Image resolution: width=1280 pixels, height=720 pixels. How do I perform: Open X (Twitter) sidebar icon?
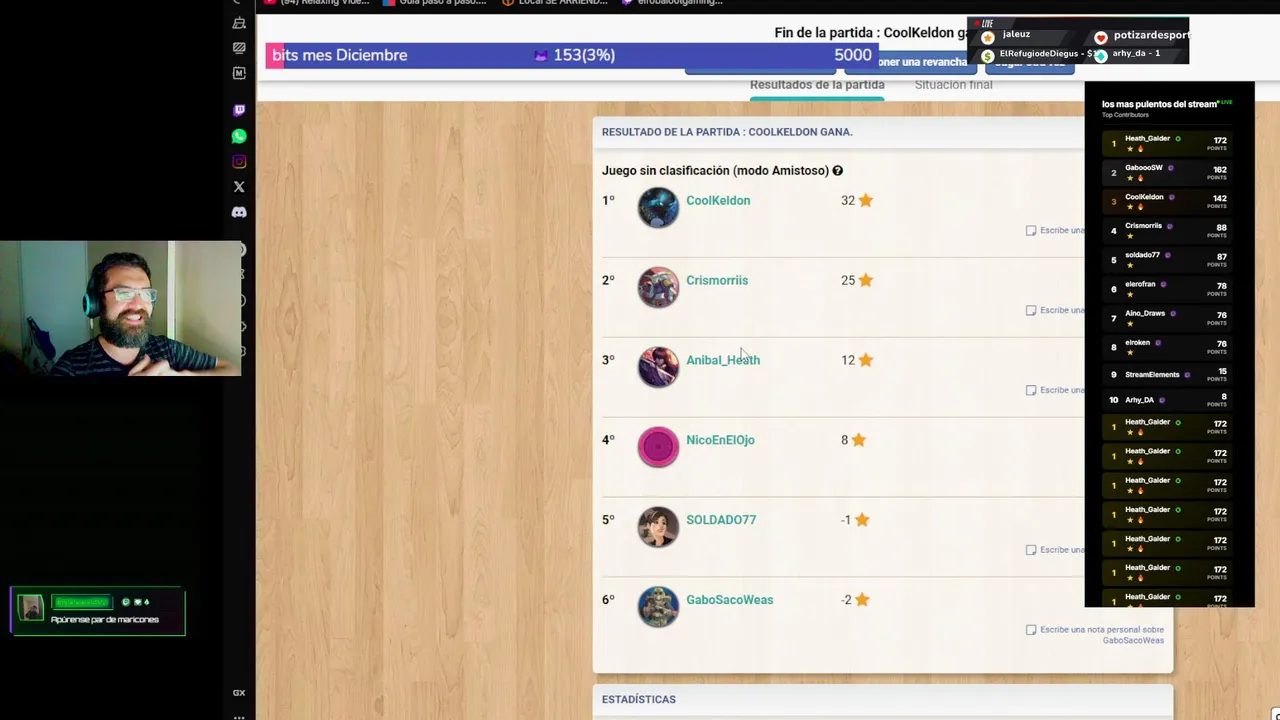pyautogui.click(x=239, y=187)
